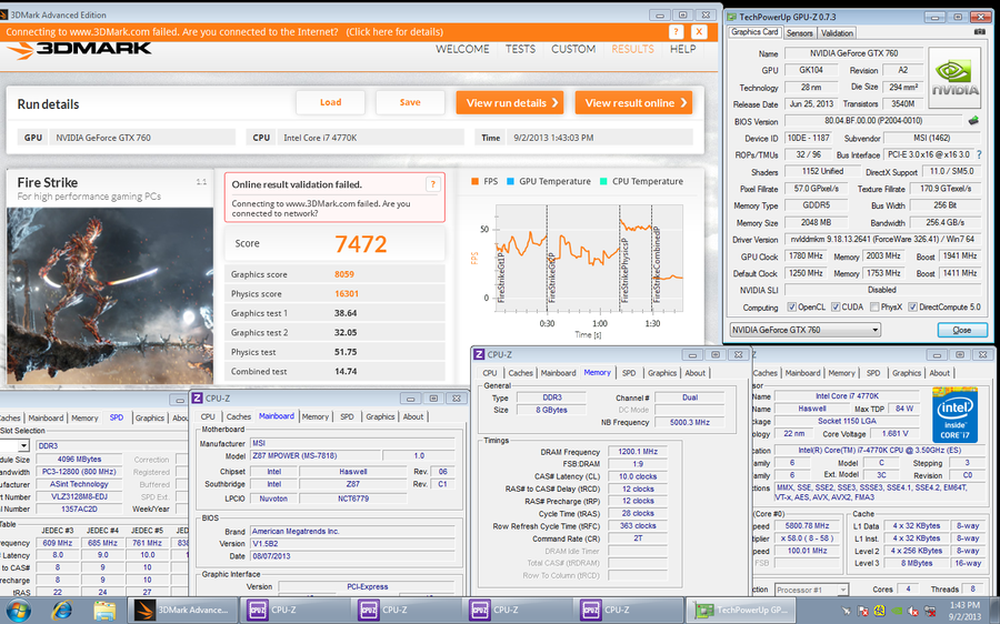The height and width of the screenshot is (624, 1000).
Task: Click the 3DMark logo
Action: click(x=79, y=50)
